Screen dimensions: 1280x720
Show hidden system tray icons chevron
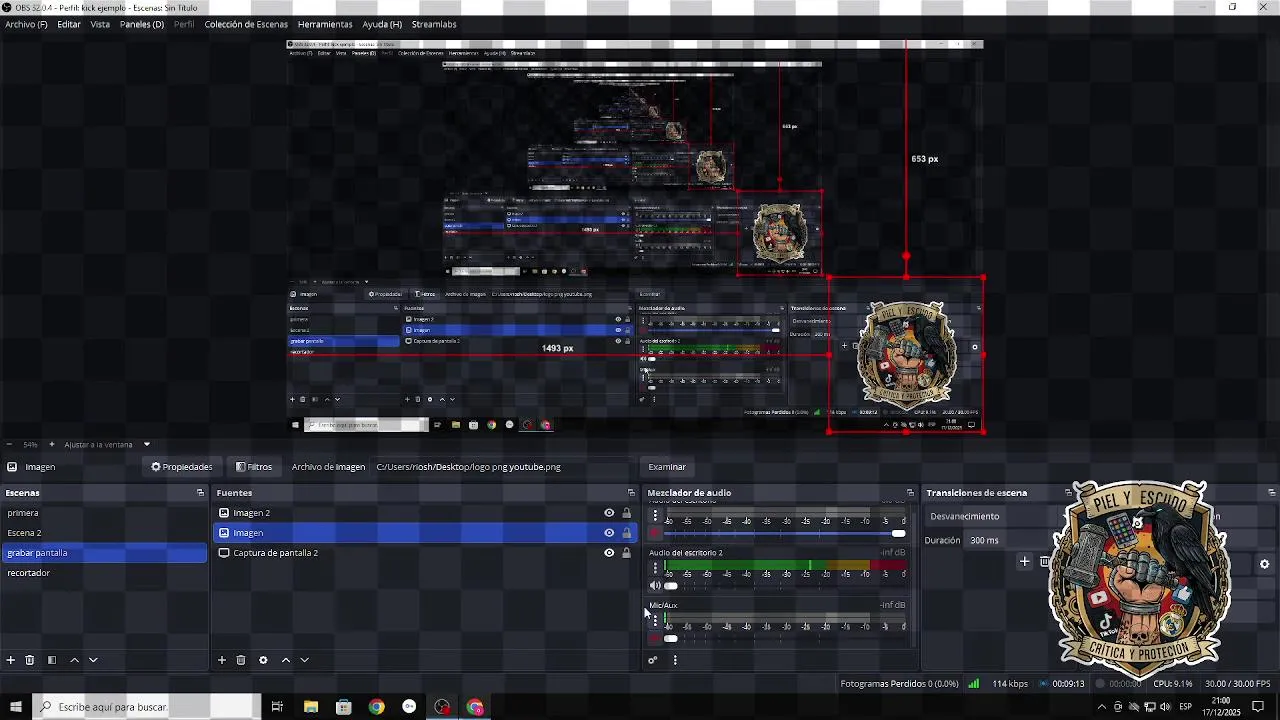(1101, 707)
